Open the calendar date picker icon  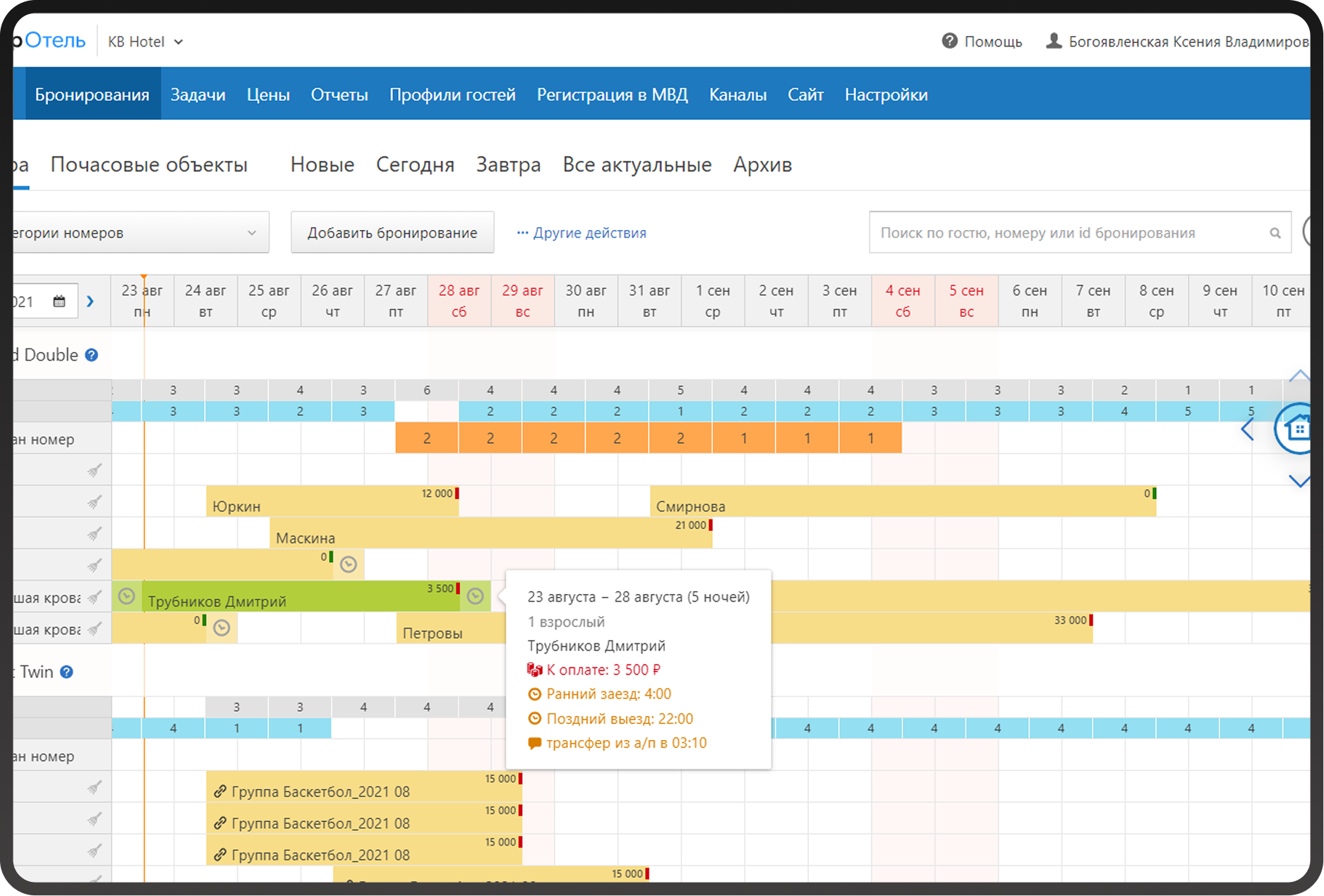click(x=59, y=301)
